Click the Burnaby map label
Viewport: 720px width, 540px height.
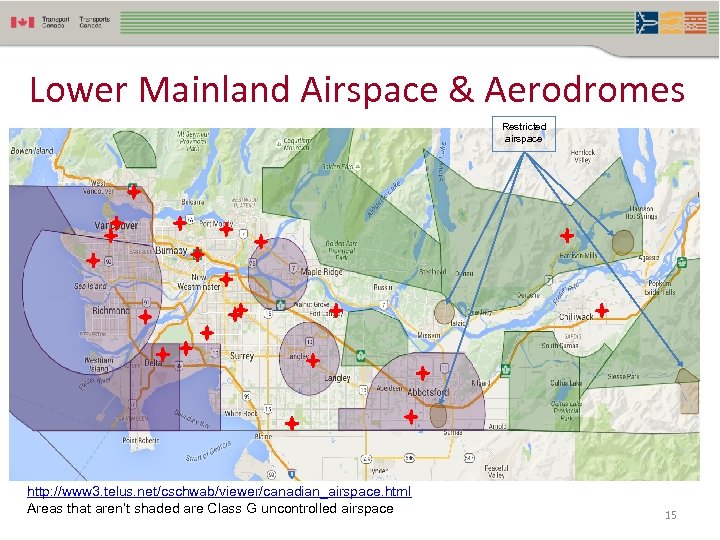pyautogui.click(x=171, y=251)
